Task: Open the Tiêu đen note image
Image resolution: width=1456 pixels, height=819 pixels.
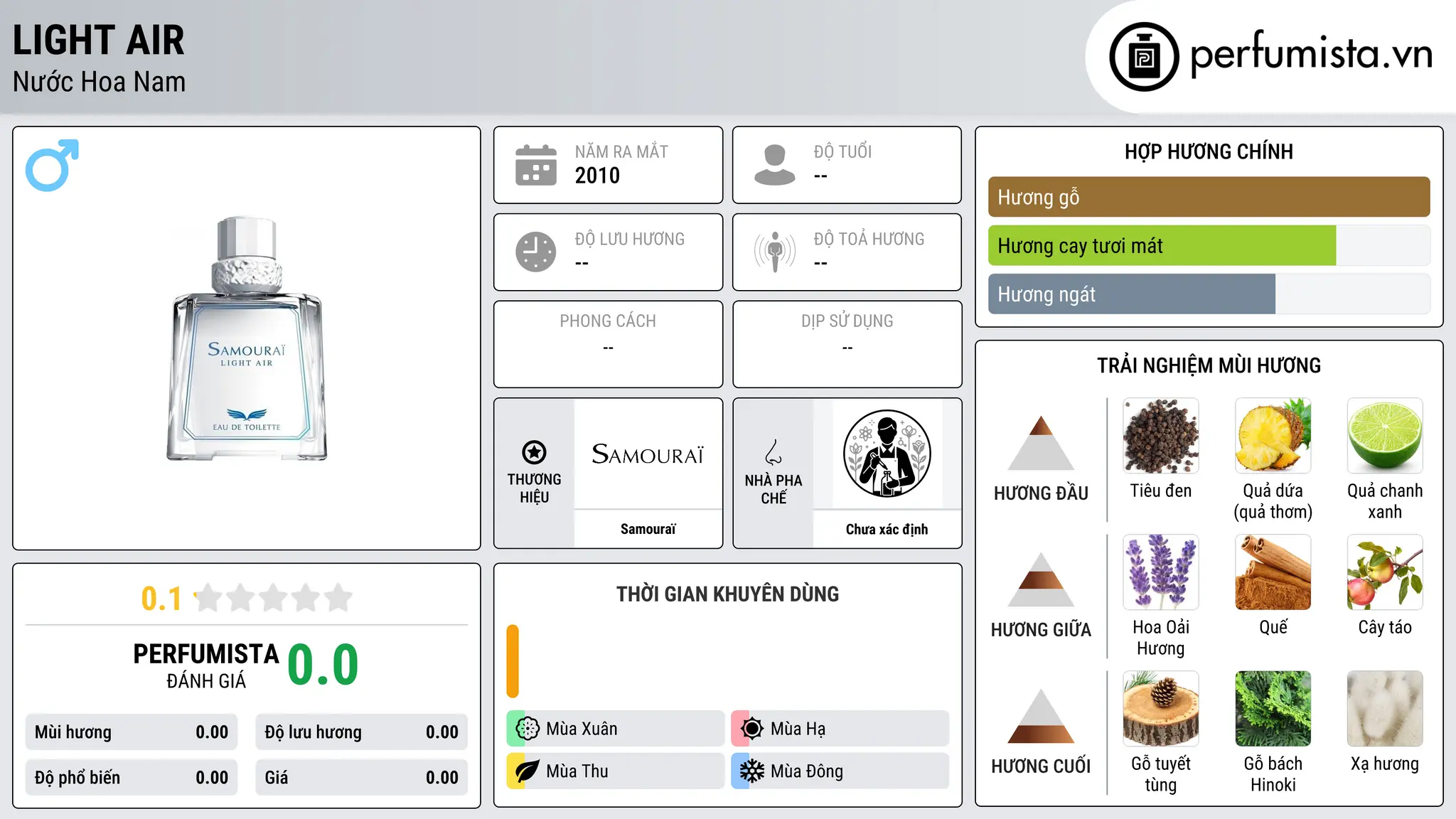Action: (x=1161, y=436)
